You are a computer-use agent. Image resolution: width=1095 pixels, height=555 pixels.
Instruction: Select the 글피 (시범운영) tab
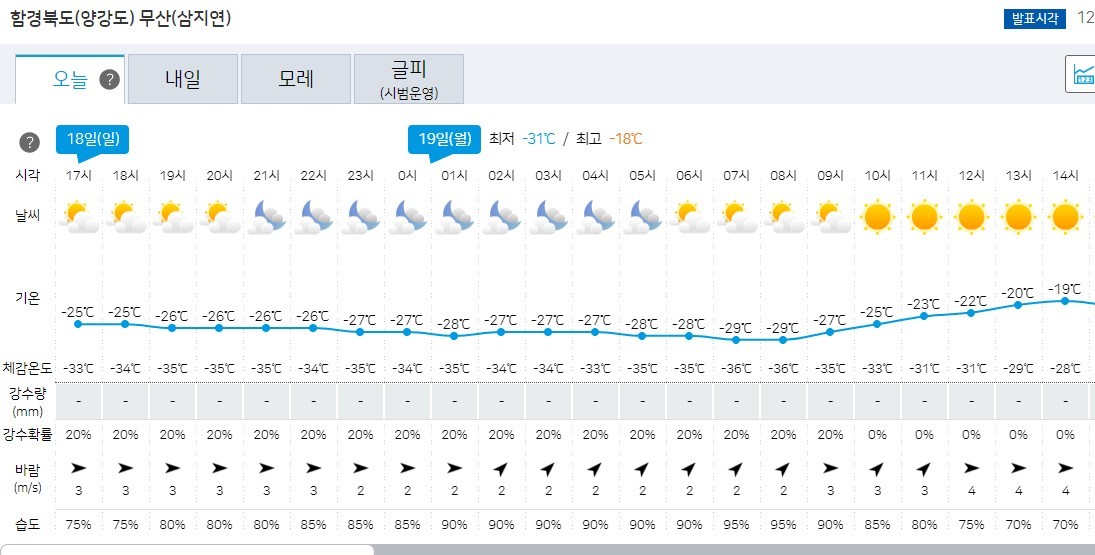coord(408,79)
